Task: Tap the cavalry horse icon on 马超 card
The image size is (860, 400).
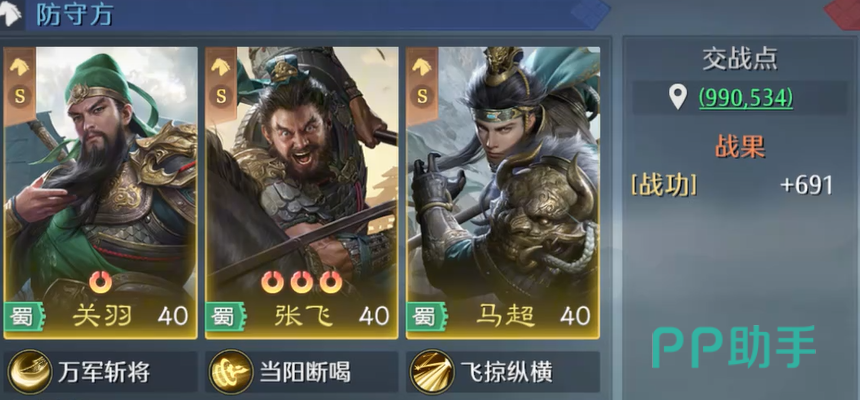Action: tap(422, 66)
